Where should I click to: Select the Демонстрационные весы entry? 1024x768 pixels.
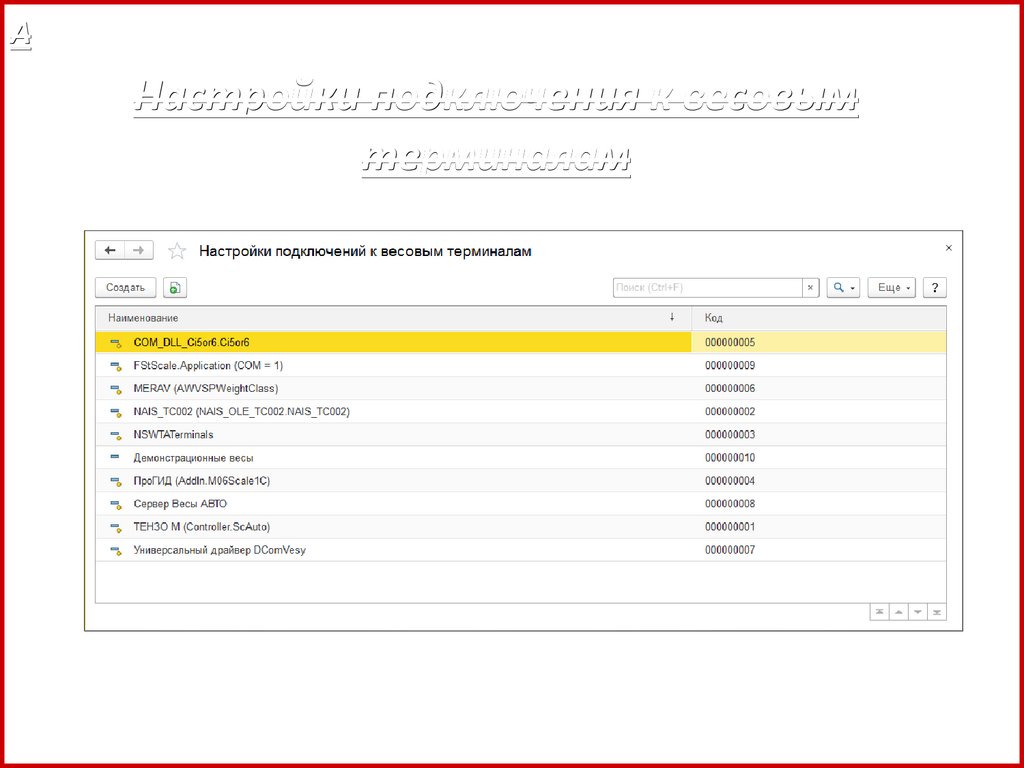pyautogui.click(x=193, y=458)
